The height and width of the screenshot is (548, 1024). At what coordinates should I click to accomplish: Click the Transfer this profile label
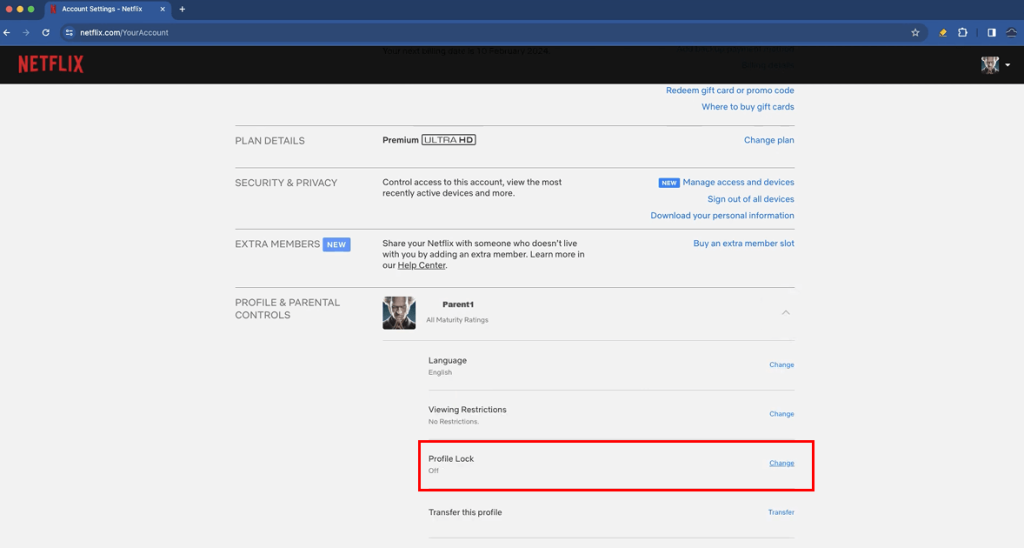(465, 512)
